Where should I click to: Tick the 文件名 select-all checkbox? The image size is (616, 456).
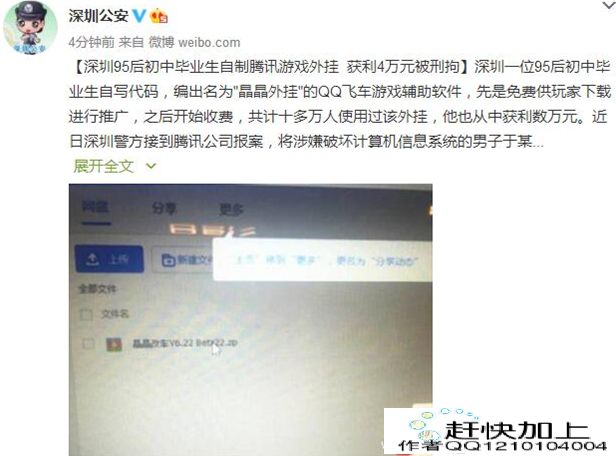pyautogui.click(x=86, y=315)
